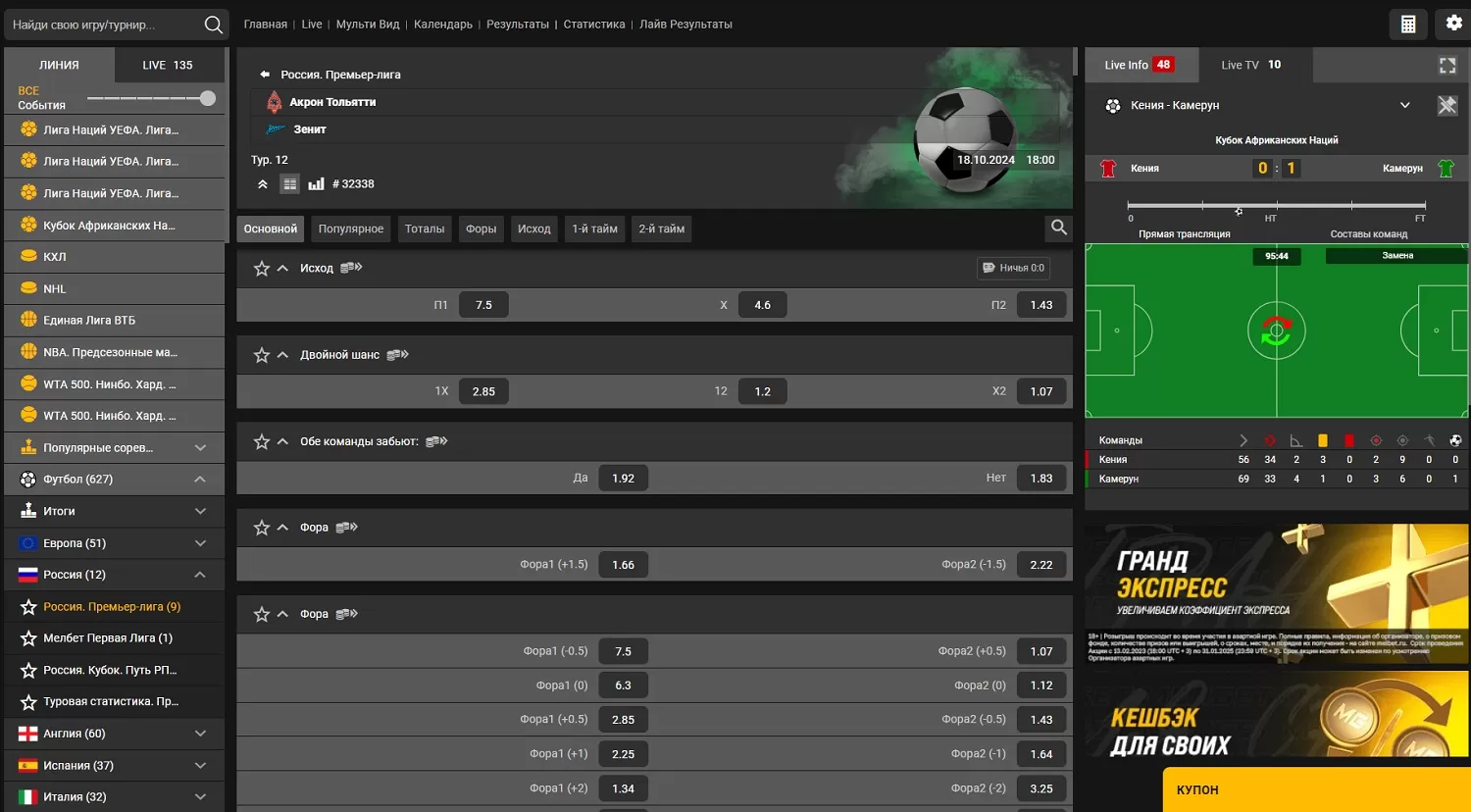Search markets with magnifier beside bet tabs
The width and height of the screenshot is (1471, 812).
[1058, 228]
